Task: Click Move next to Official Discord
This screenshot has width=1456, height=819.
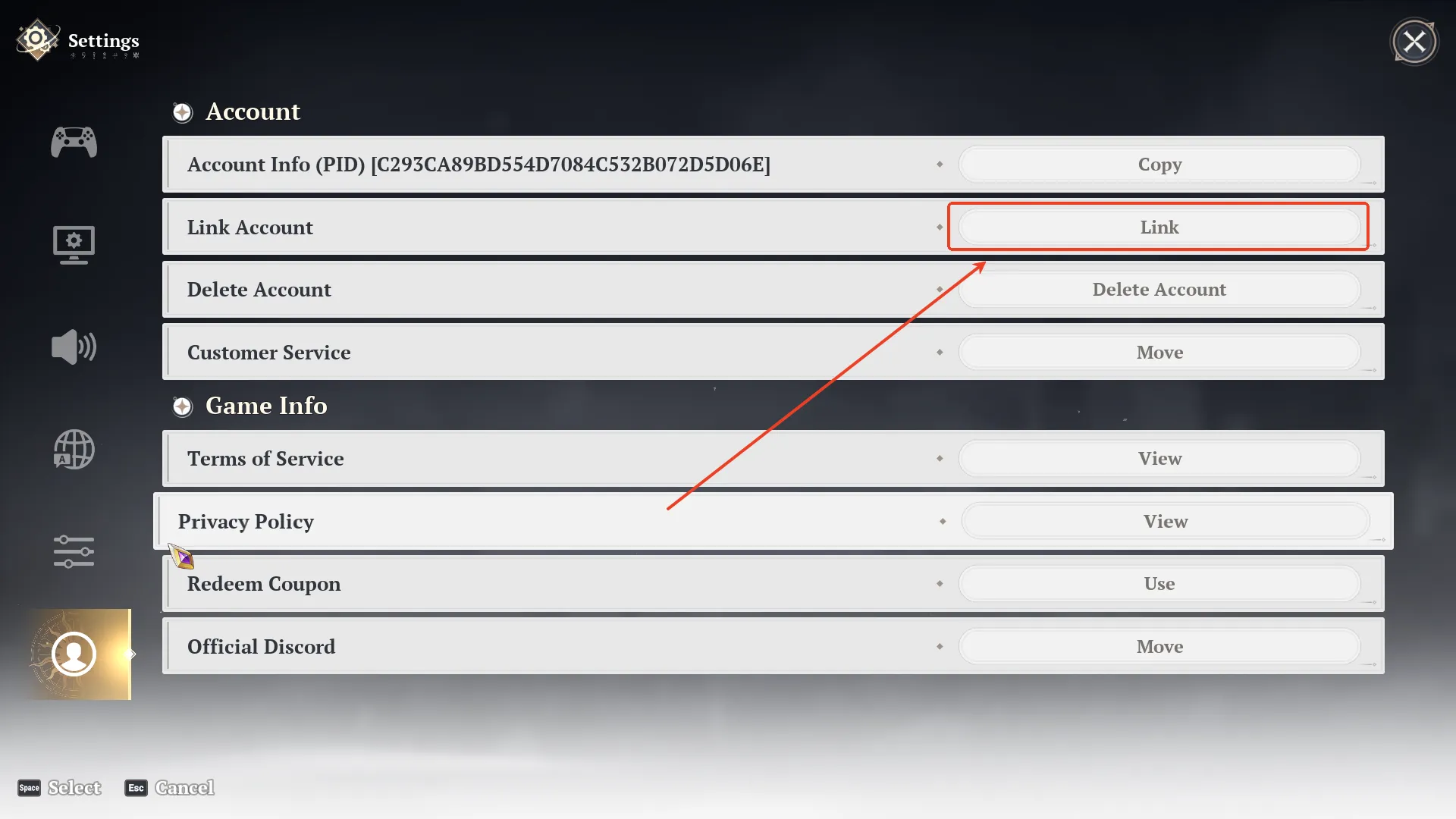Action: tap(1159, 647)
